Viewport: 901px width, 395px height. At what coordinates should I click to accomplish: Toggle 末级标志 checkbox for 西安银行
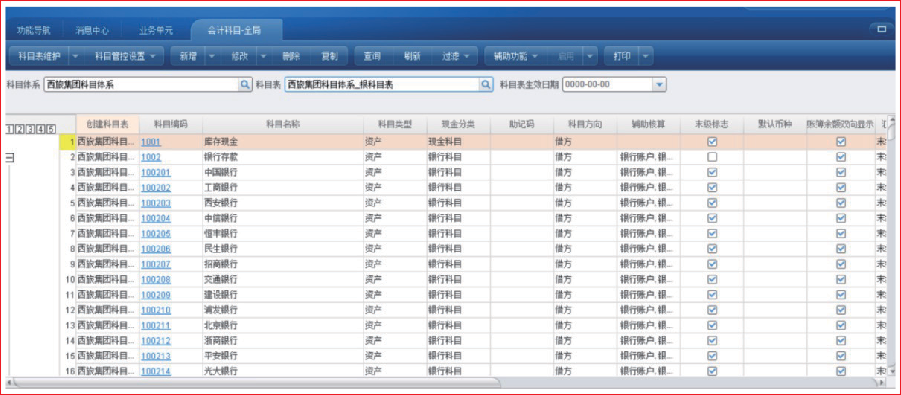[712, 202]
